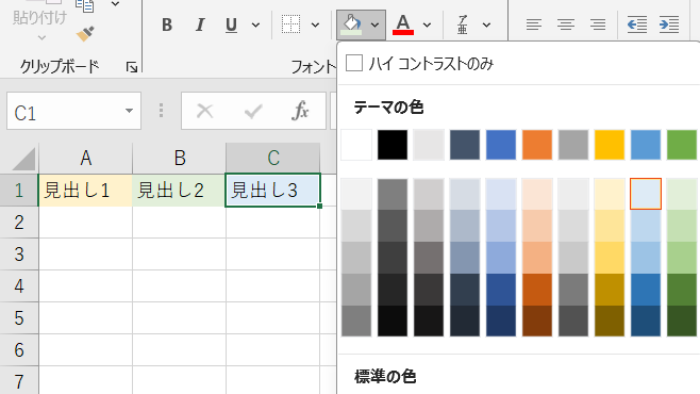Pick the orange theme color swatch
The width and height of the screenshot is (700, 394).
(x=537, y=145)
